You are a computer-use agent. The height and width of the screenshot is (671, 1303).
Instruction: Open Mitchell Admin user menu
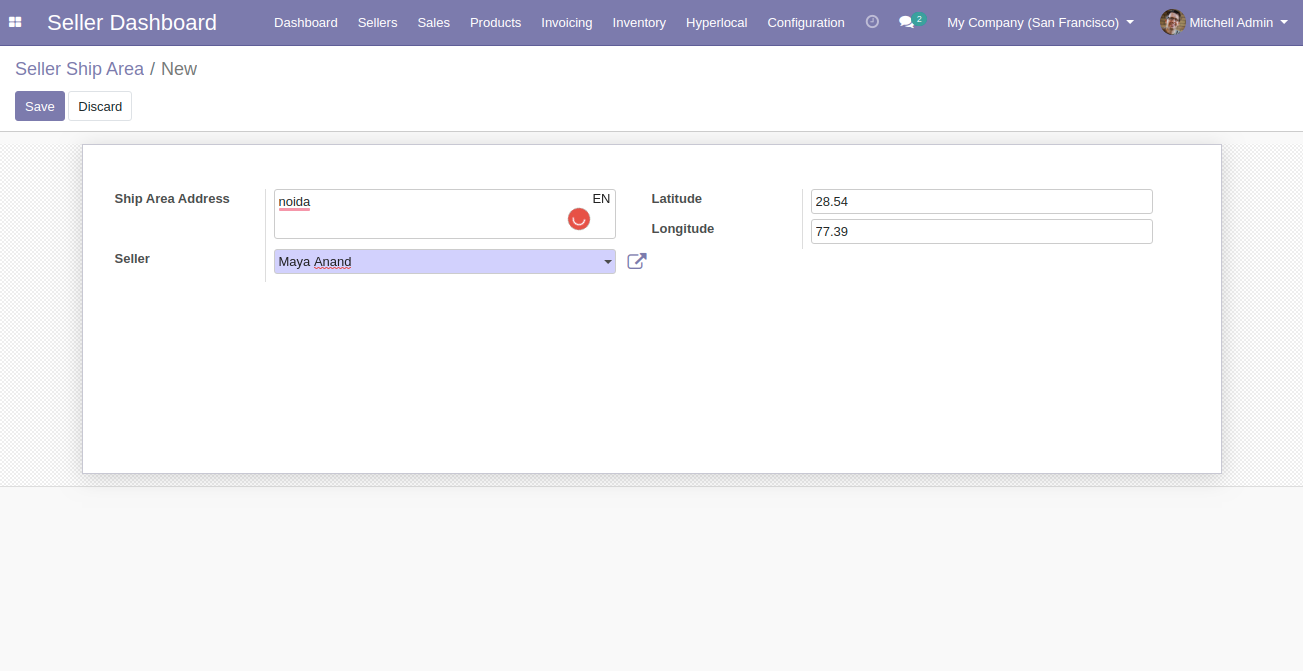coord(1224,22)
